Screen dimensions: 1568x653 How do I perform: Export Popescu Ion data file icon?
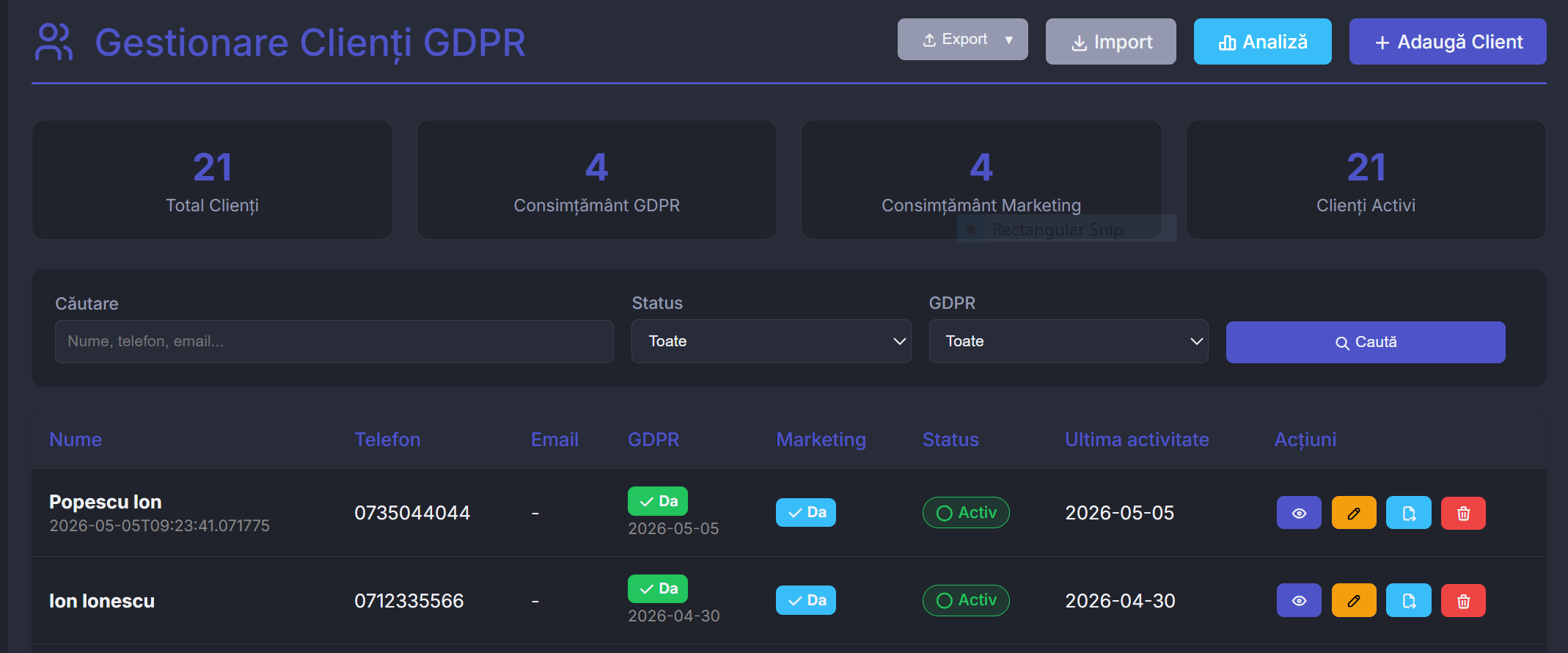[x=1409, y=513]
